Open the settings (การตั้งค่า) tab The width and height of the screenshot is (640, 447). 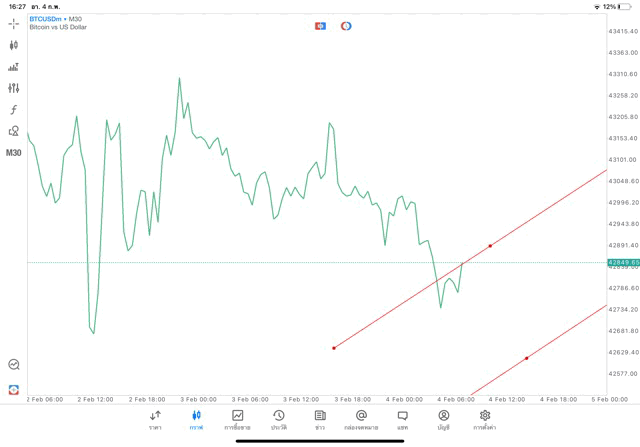[485, 419]
